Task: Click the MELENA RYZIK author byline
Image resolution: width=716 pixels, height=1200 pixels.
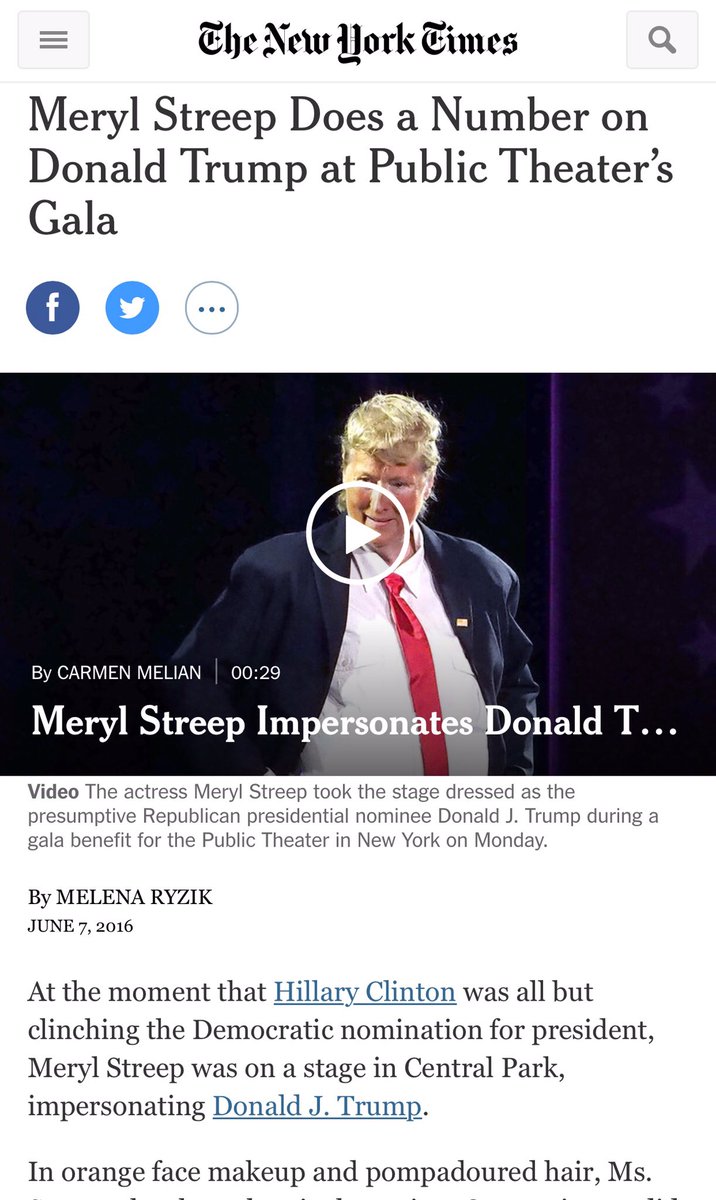Action: click(120, 898)
